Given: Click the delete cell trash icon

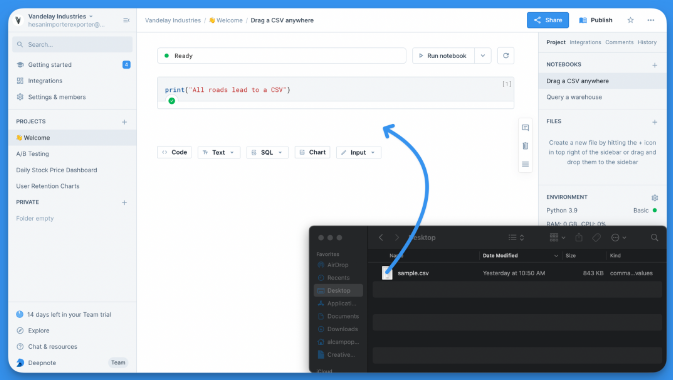Looking at the screenshot, I should tap(525, 146).
